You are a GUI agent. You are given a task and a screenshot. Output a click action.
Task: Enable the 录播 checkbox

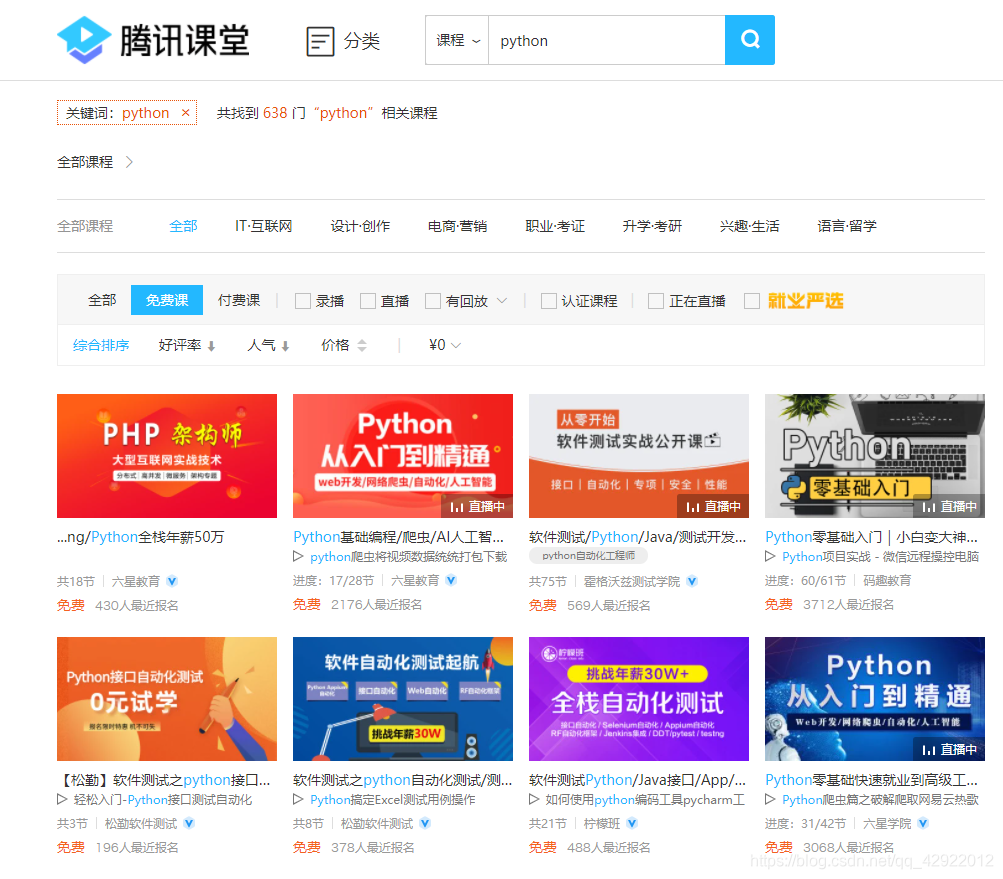[x=302, y=300]
